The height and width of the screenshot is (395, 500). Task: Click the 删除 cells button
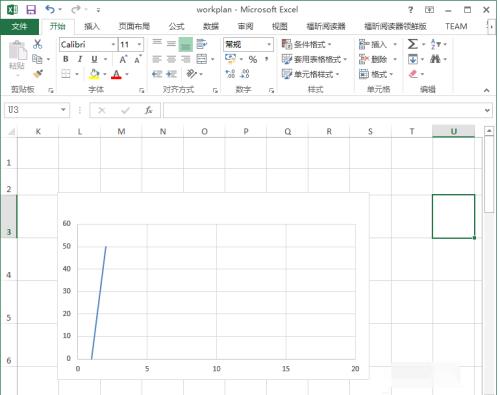click(373, 59)
